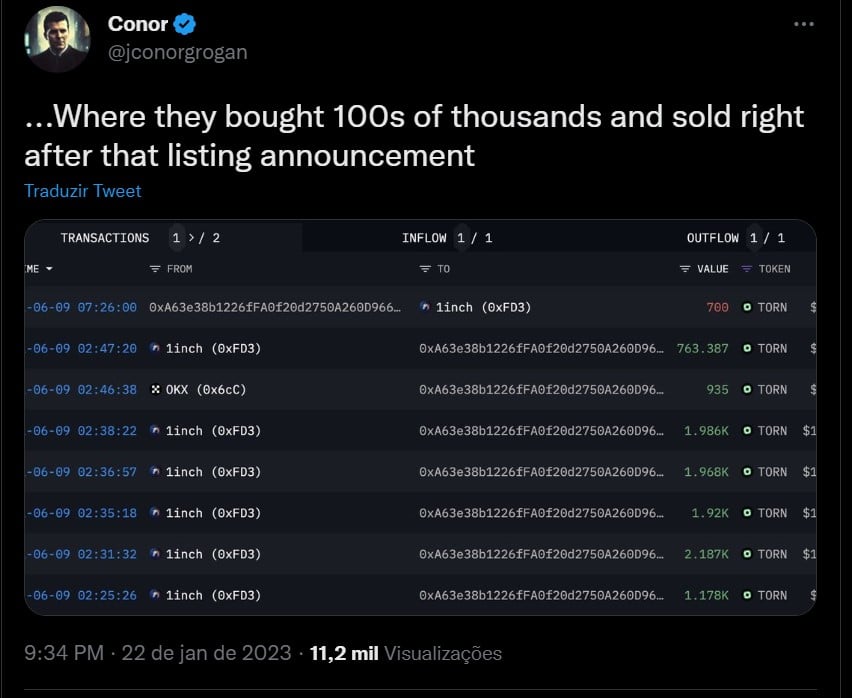This screenshot has height=698, width=852.
Task: Click the OKX exchange icon
Action: [156, 389]
